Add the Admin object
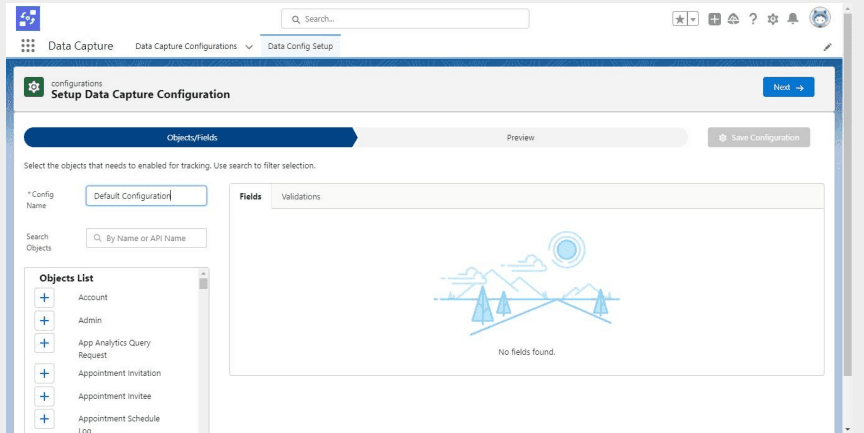This screenshot has width=864, height=433. pyautogui.click(x=45, y=321)
